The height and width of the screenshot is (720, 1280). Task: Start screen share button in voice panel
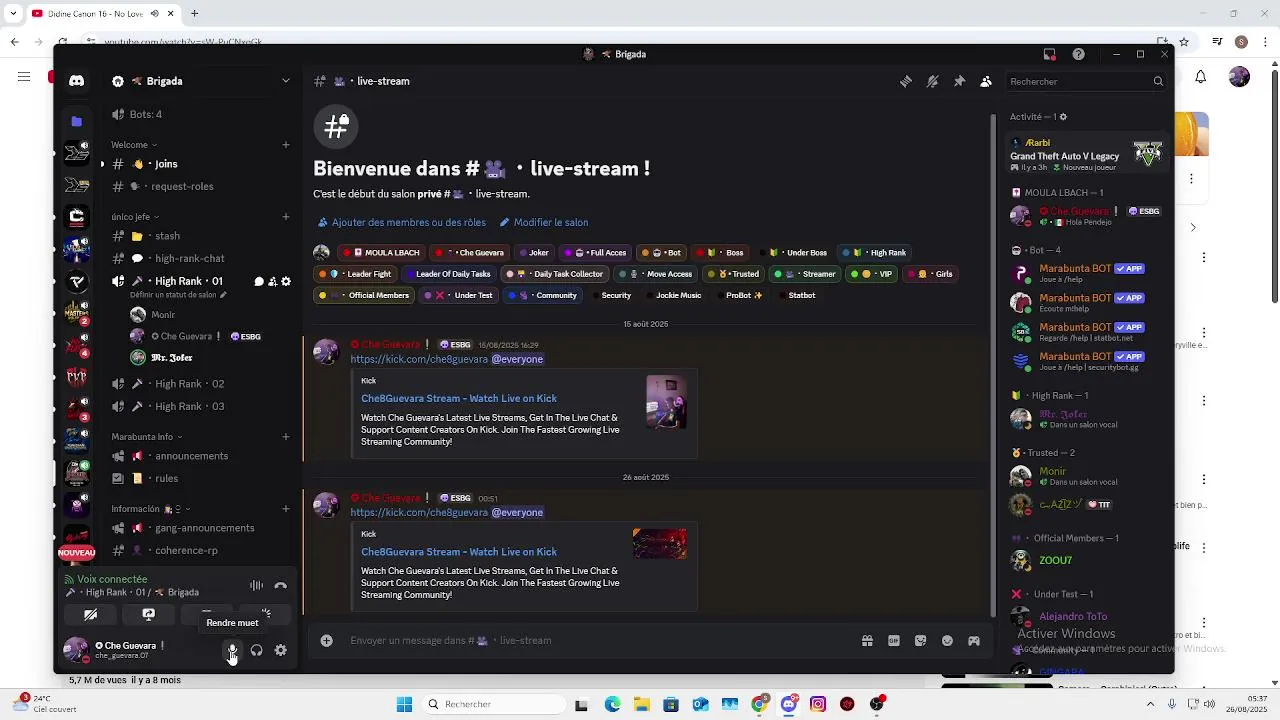click(x=149, y=614)
